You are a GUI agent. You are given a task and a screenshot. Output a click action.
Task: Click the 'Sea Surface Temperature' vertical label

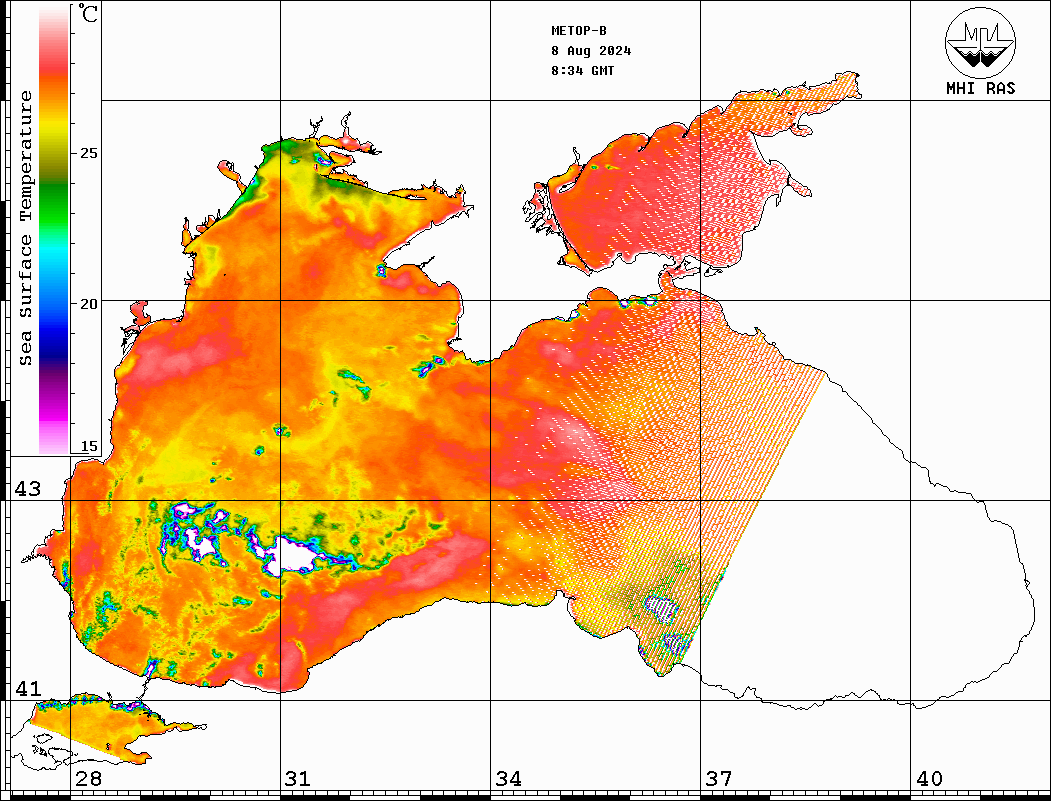tap(25, 228)
